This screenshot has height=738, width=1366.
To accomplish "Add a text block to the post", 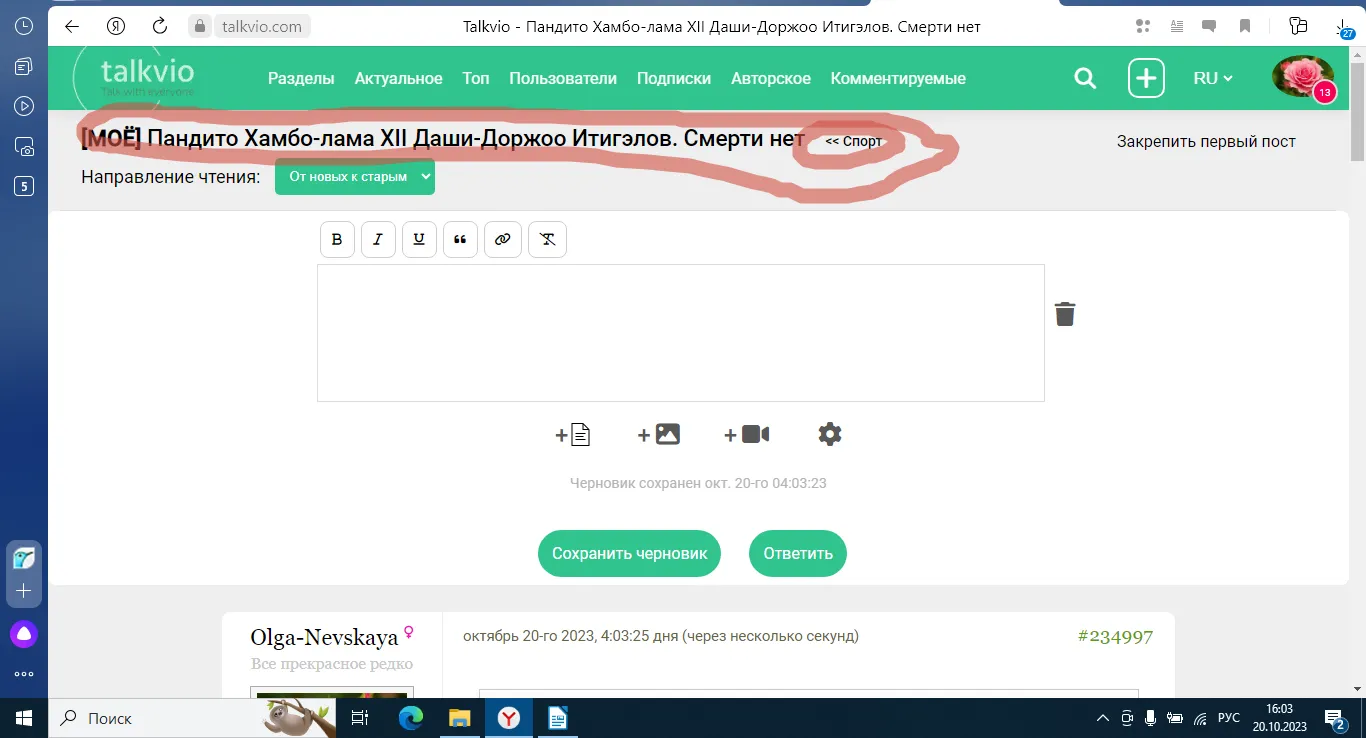I will click(x=573, y=434).
